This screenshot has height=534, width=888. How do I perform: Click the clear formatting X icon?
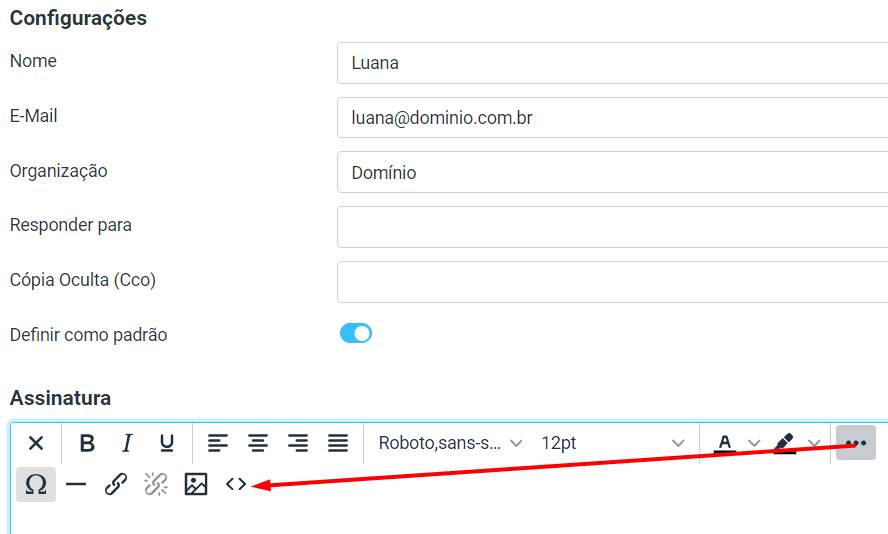click(x=36, y=443)
